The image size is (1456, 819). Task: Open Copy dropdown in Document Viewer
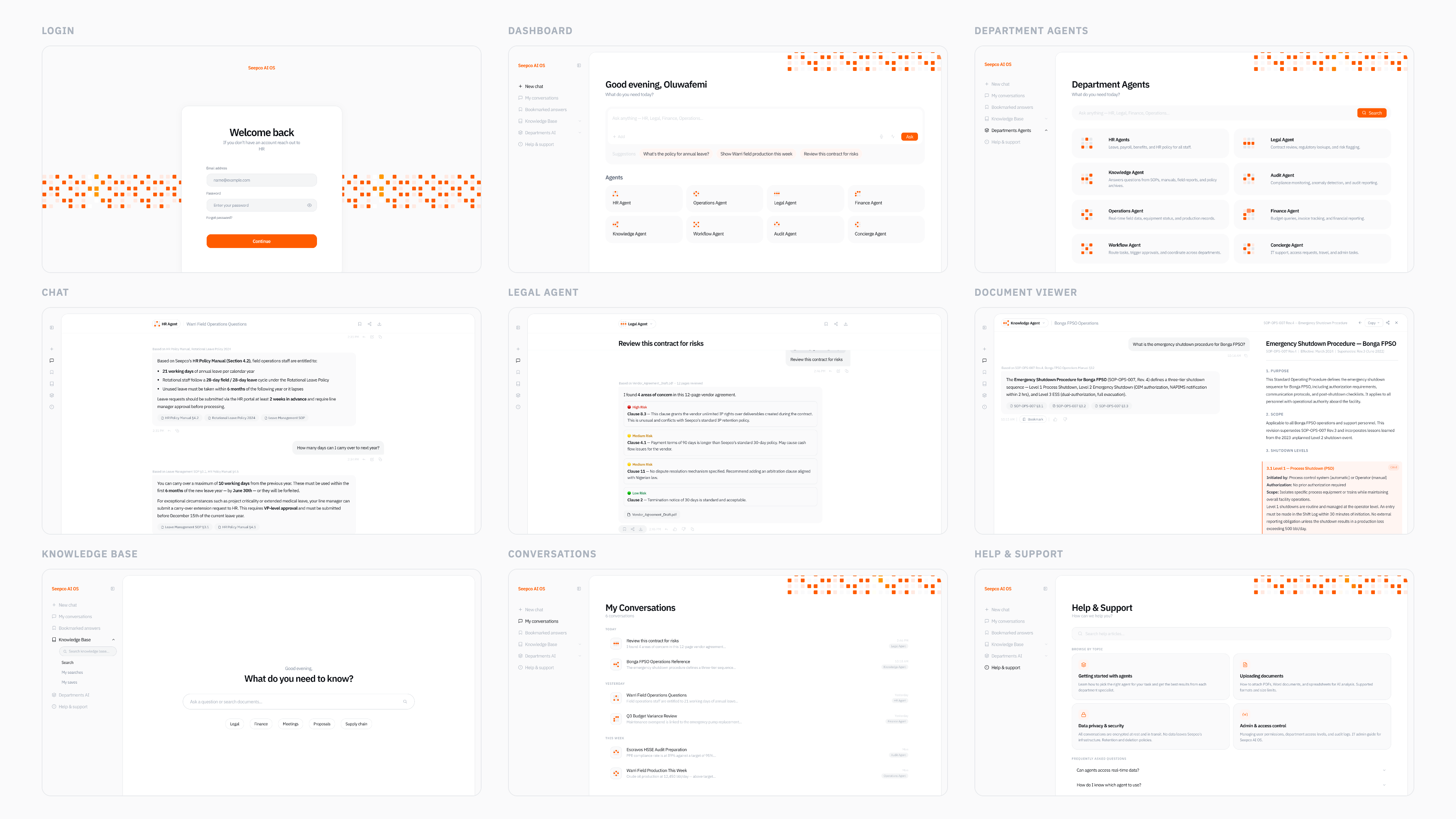coord(1373,323)
